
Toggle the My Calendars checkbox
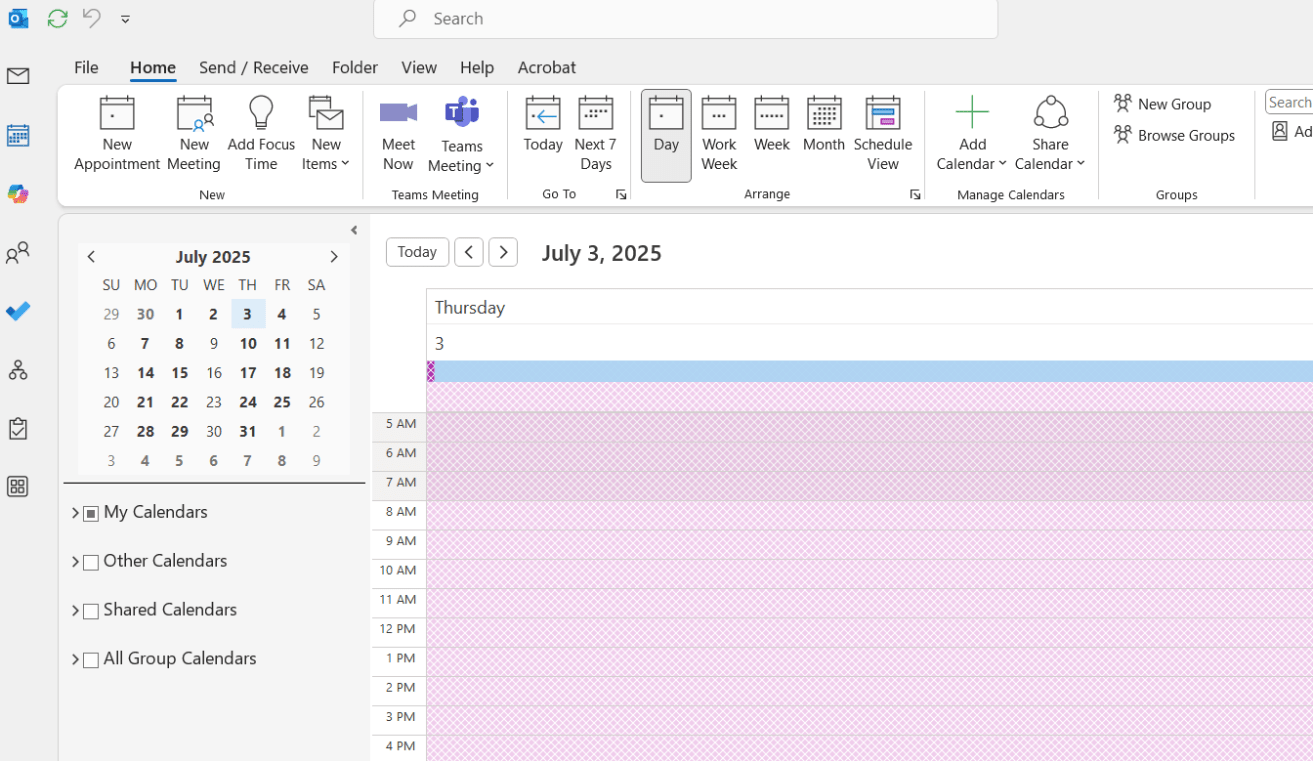pyautogui.click(x=91, y=514)
